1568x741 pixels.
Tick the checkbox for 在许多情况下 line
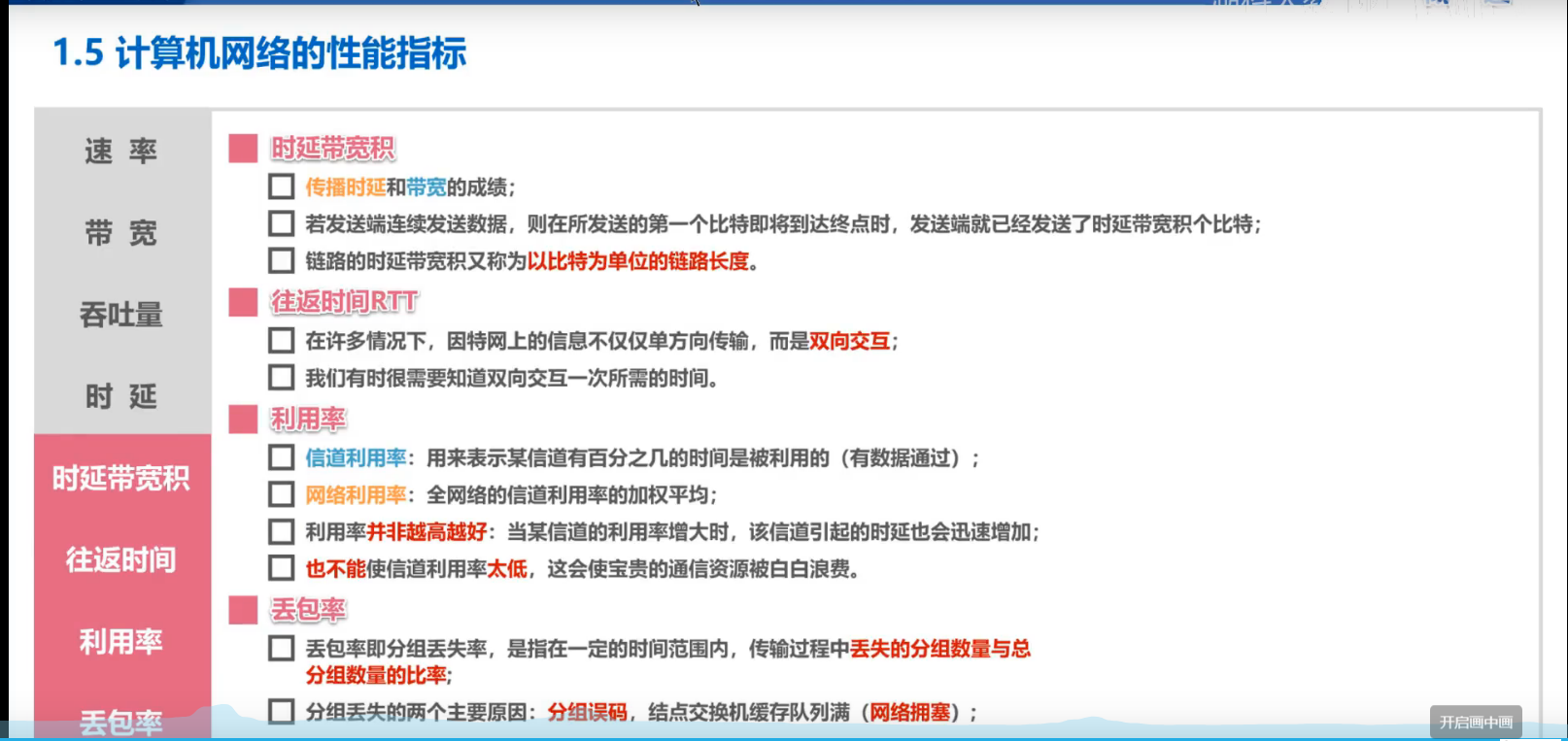(281, 340)
